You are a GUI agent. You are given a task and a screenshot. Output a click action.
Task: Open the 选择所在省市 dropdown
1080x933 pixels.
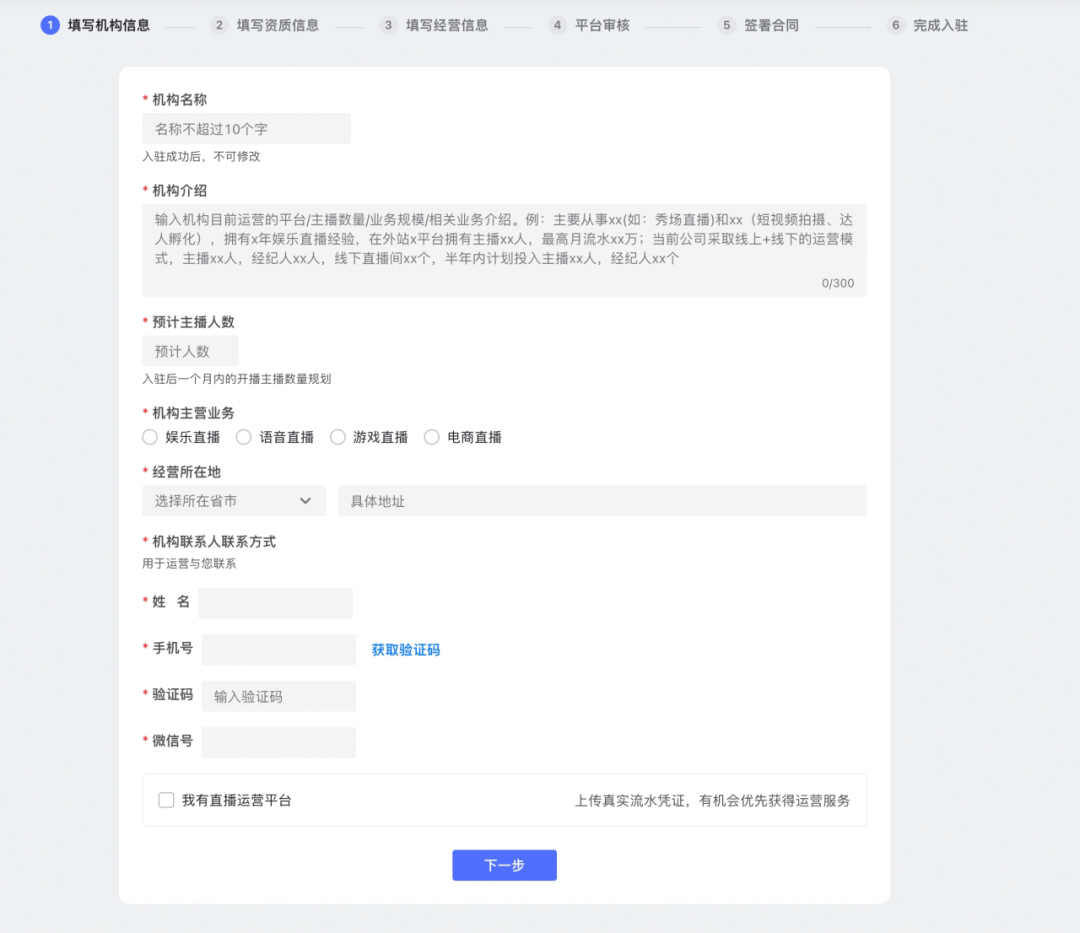coord(234,500)
